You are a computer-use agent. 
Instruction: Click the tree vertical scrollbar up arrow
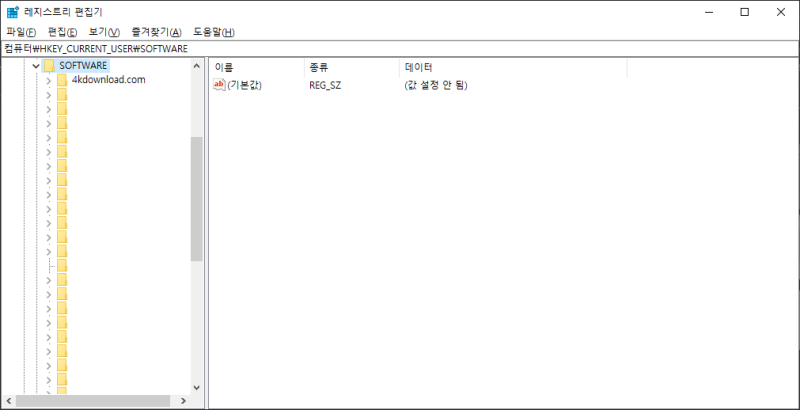[197, 65]
